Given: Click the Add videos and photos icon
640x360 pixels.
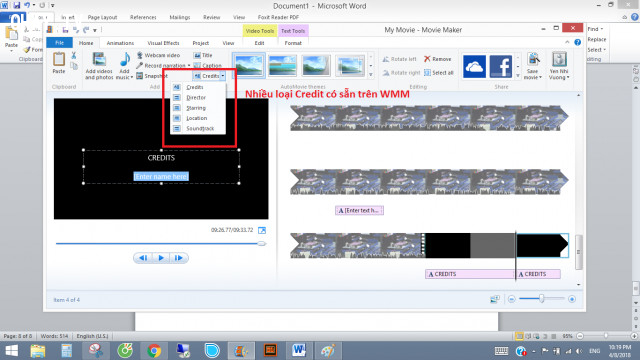Looking at the screenshot, I should tap(99, 60).
